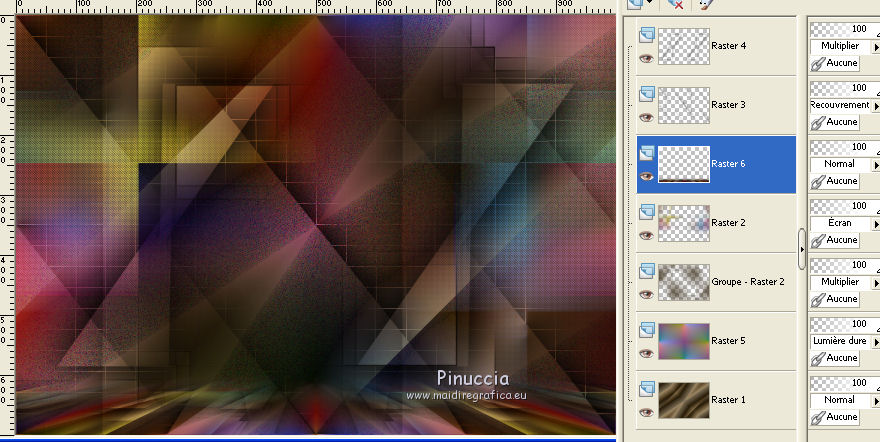This screenshot has width=880, height=442.
Task: Hide the selected Raster 6 layer
Action: pos(647,176)
